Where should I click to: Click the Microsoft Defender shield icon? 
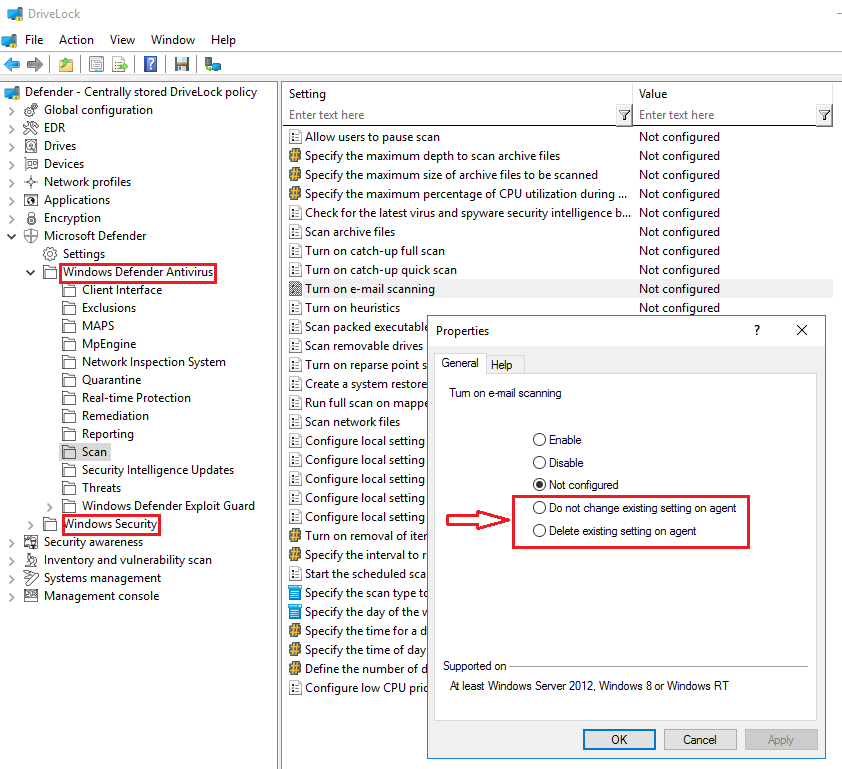[x=31, y=236]
